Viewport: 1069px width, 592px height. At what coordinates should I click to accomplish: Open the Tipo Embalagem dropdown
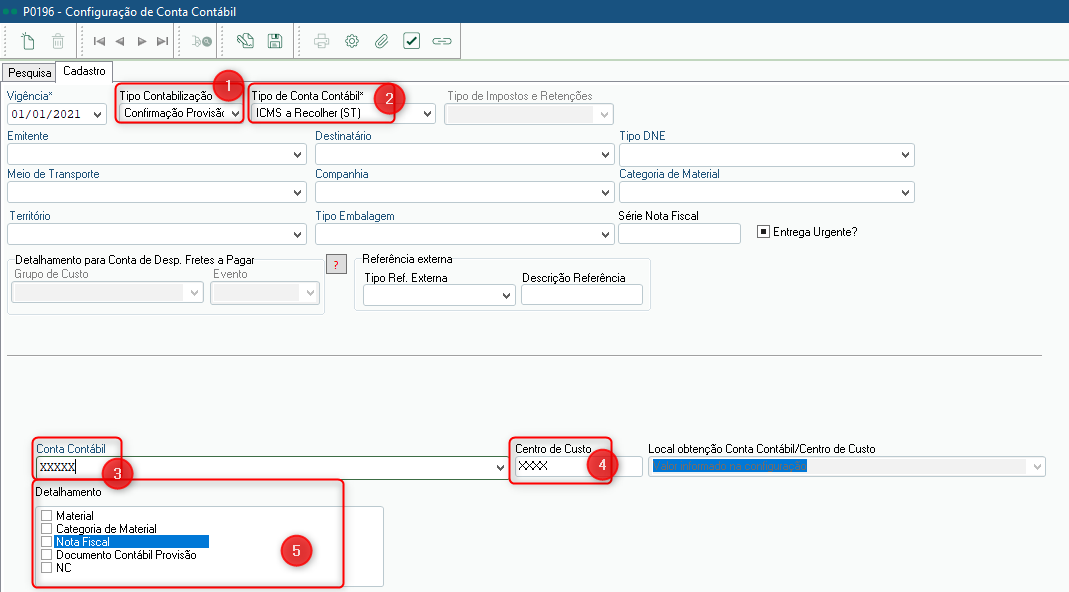(x=605, y=235)
